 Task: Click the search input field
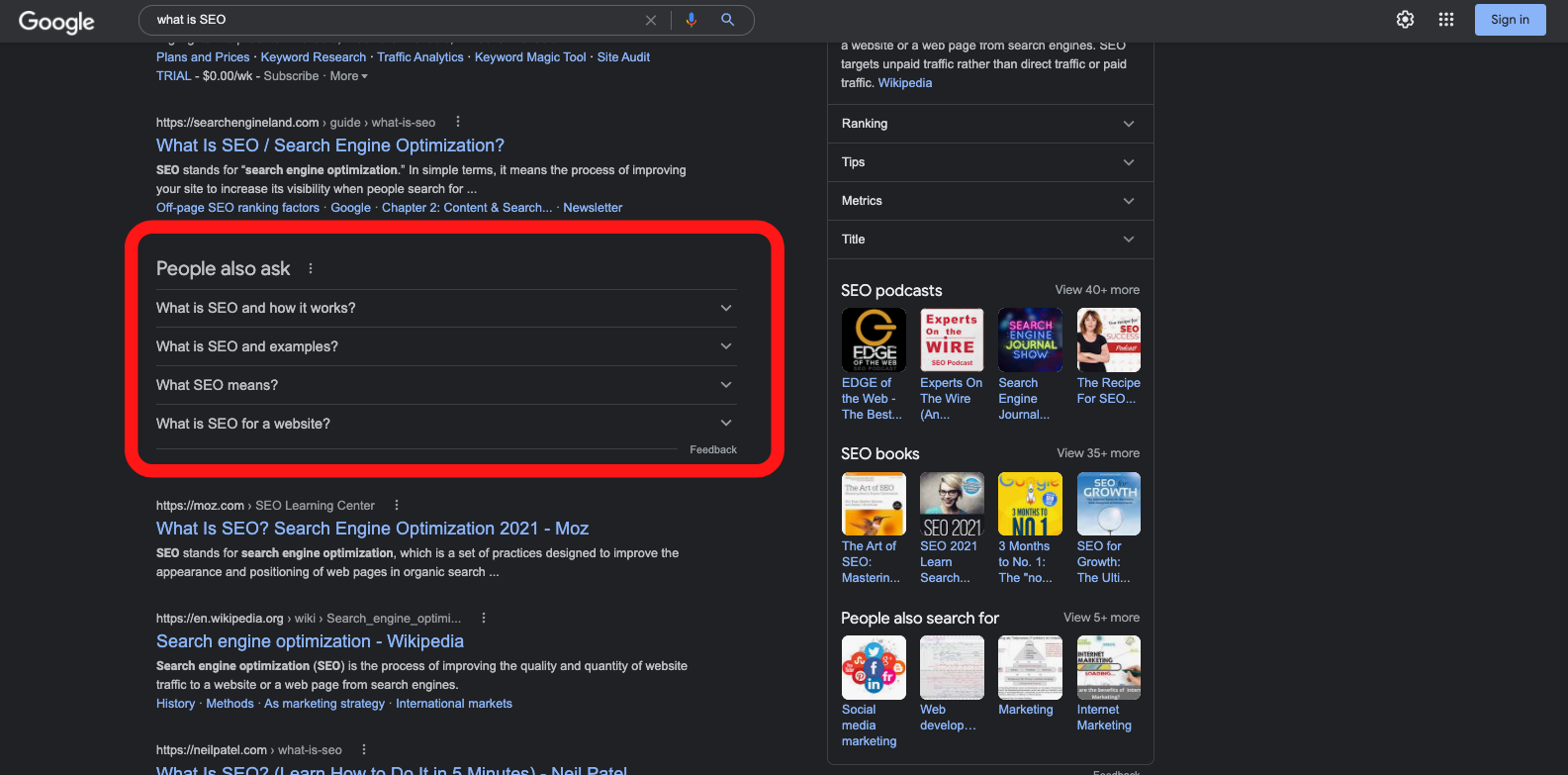(396, 20)
